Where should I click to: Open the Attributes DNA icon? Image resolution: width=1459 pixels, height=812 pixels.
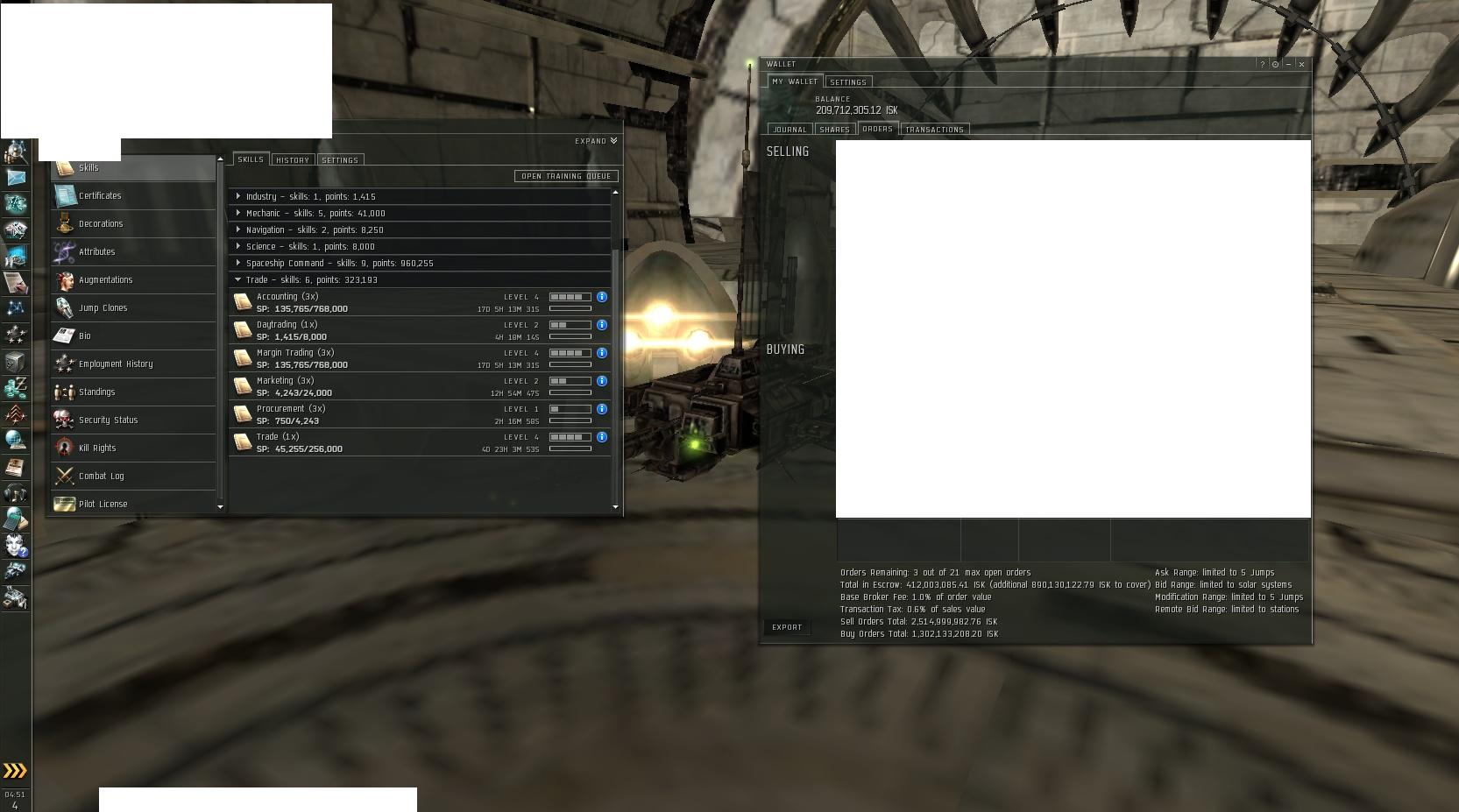pos(65,252)
